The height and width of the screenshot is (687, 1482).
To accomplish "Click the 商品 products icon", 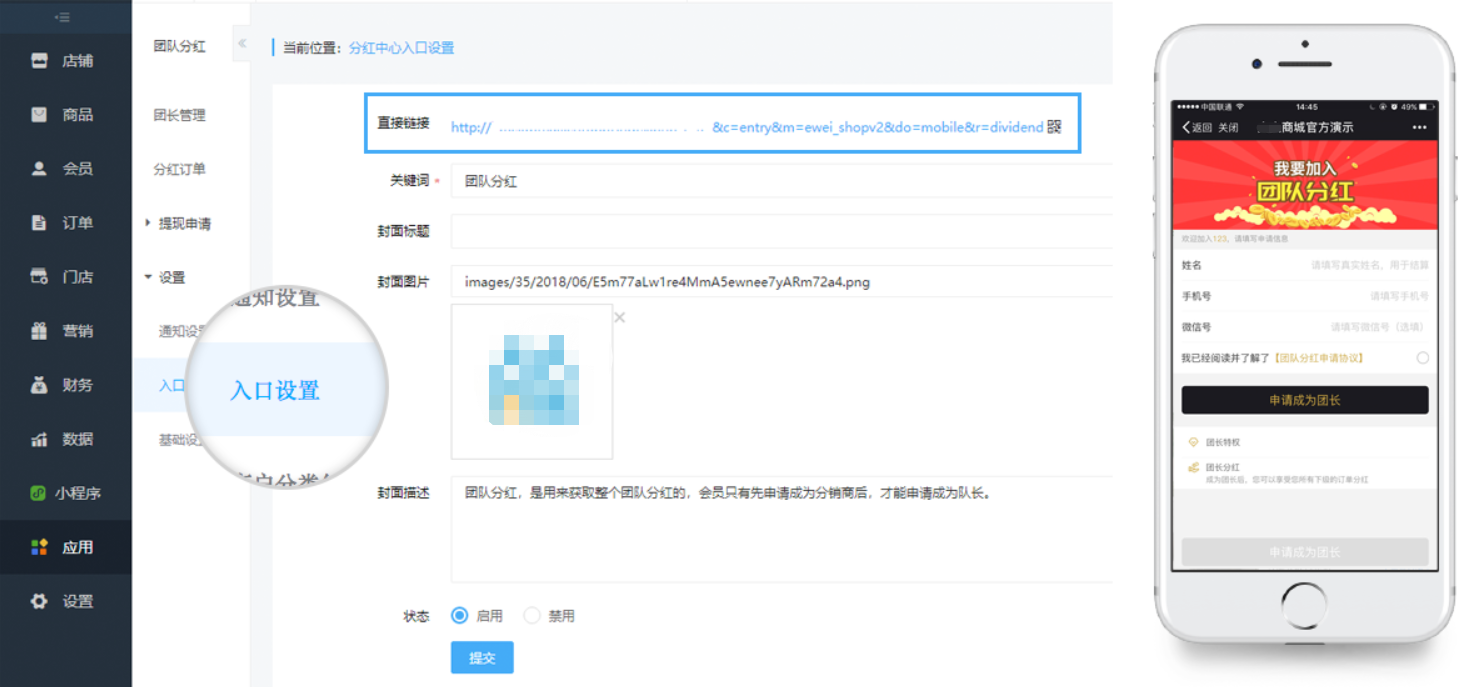I will [39, 114].
